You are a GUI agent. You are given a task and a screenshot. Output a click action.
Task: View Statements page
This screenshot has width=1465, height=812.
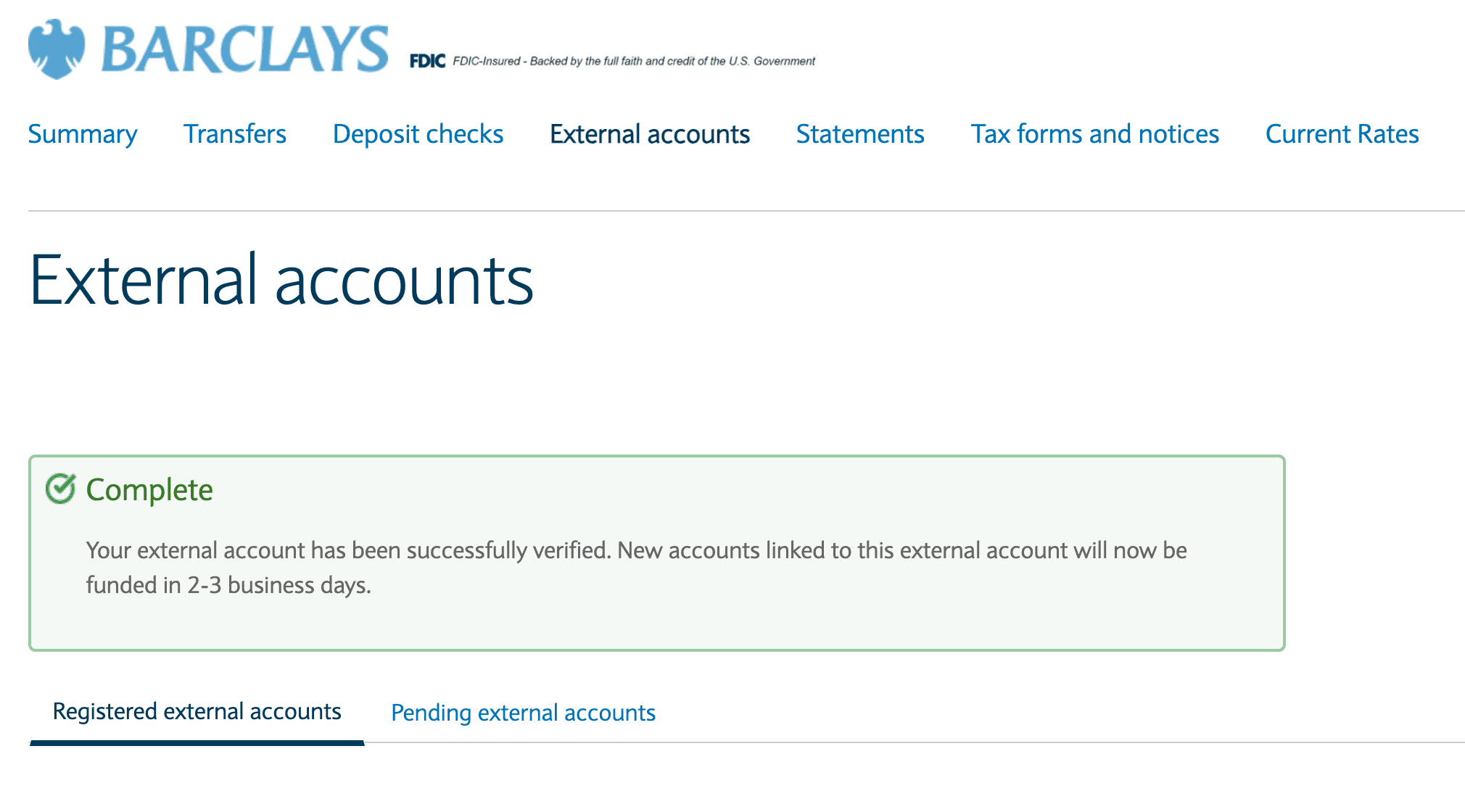(x=860, y=134)
